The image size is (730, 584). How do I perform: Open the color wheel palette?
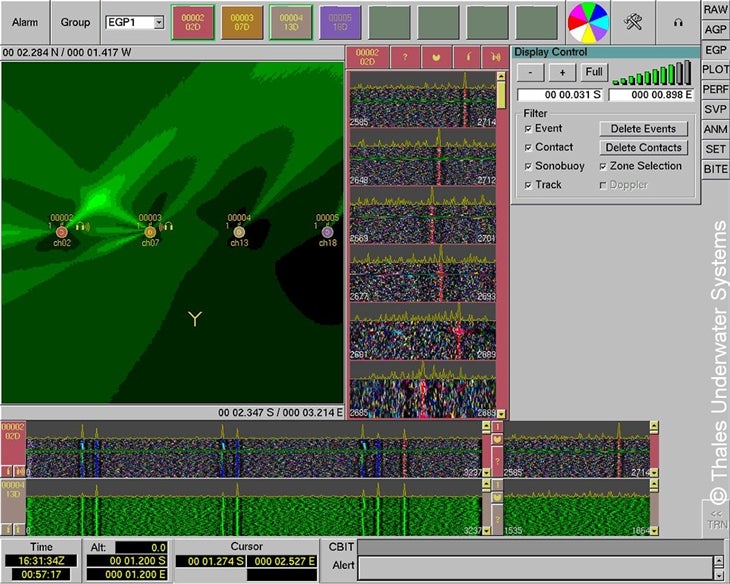pos(588,22)
